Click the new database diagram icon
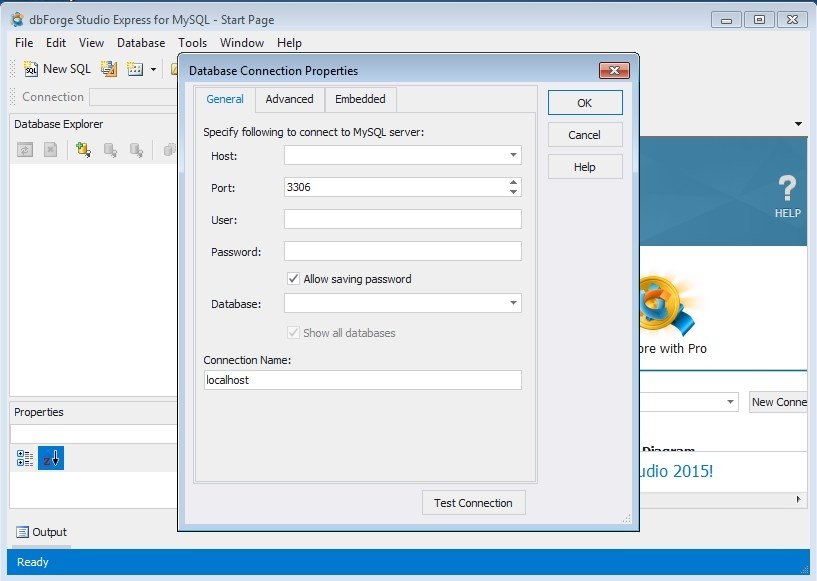Image resolution: width=817 pixels, height=581 pixels. tap(135, 69)
